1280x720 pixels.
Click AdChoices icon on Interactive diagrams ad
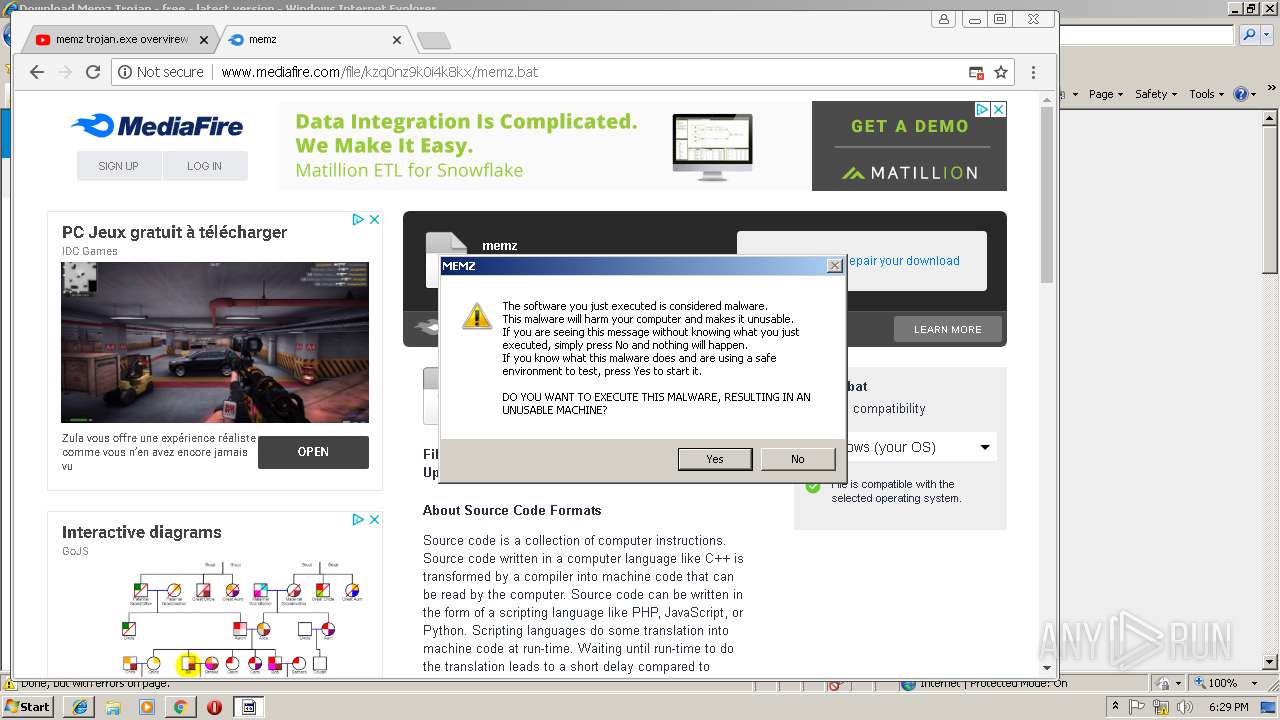(x=358, y=519)
